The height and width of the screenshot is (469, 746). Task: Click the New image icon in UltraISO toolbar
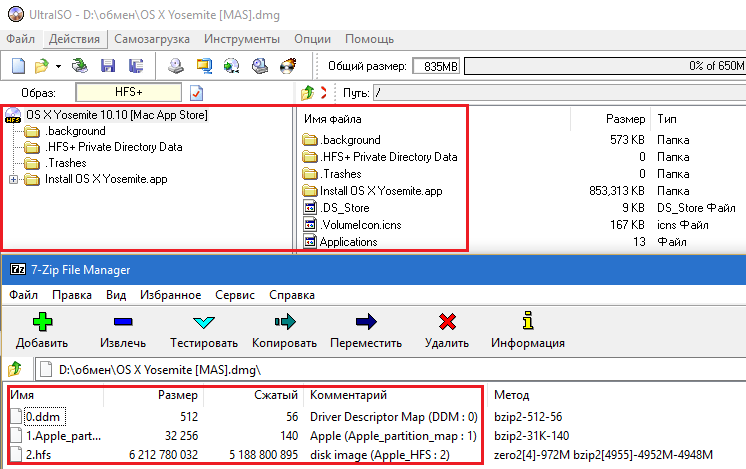18,66
